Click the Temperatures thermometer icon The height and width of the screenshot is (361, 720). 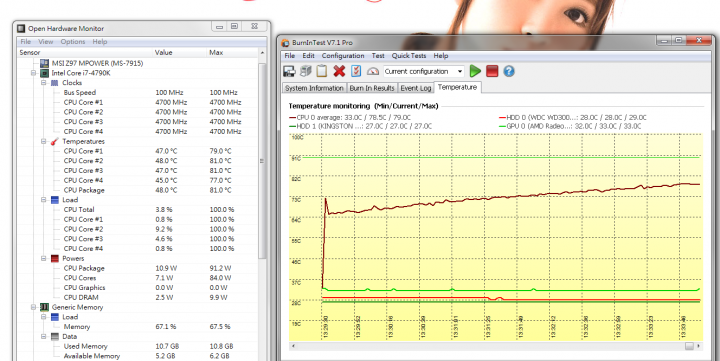55,141
